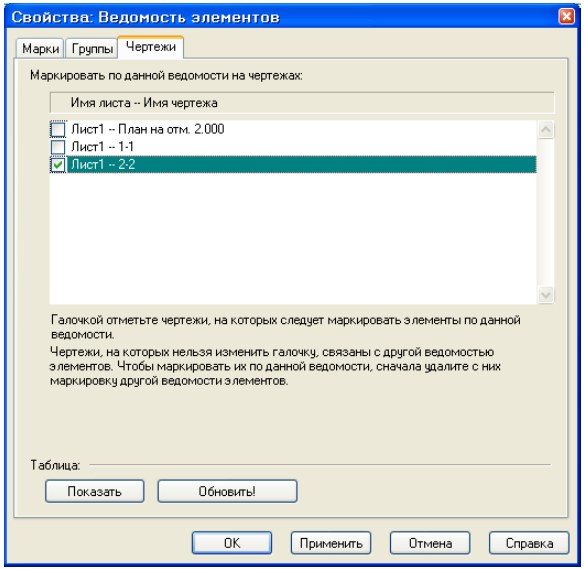This screenshot has width=584, height=569.
Task: Click the Применить button
Action: (331, 543)
